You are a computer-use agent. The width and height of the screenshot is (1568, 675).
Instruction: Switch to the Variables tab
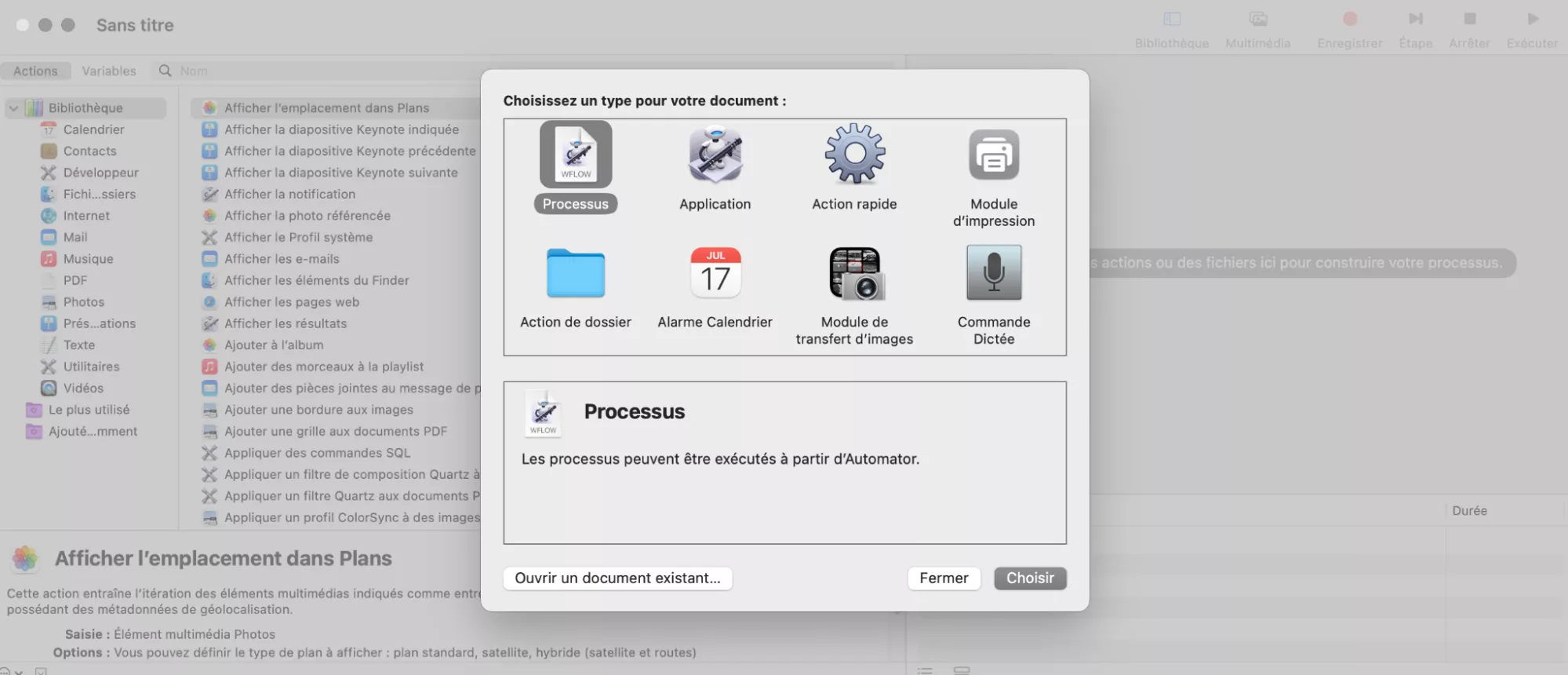(109, 71)
